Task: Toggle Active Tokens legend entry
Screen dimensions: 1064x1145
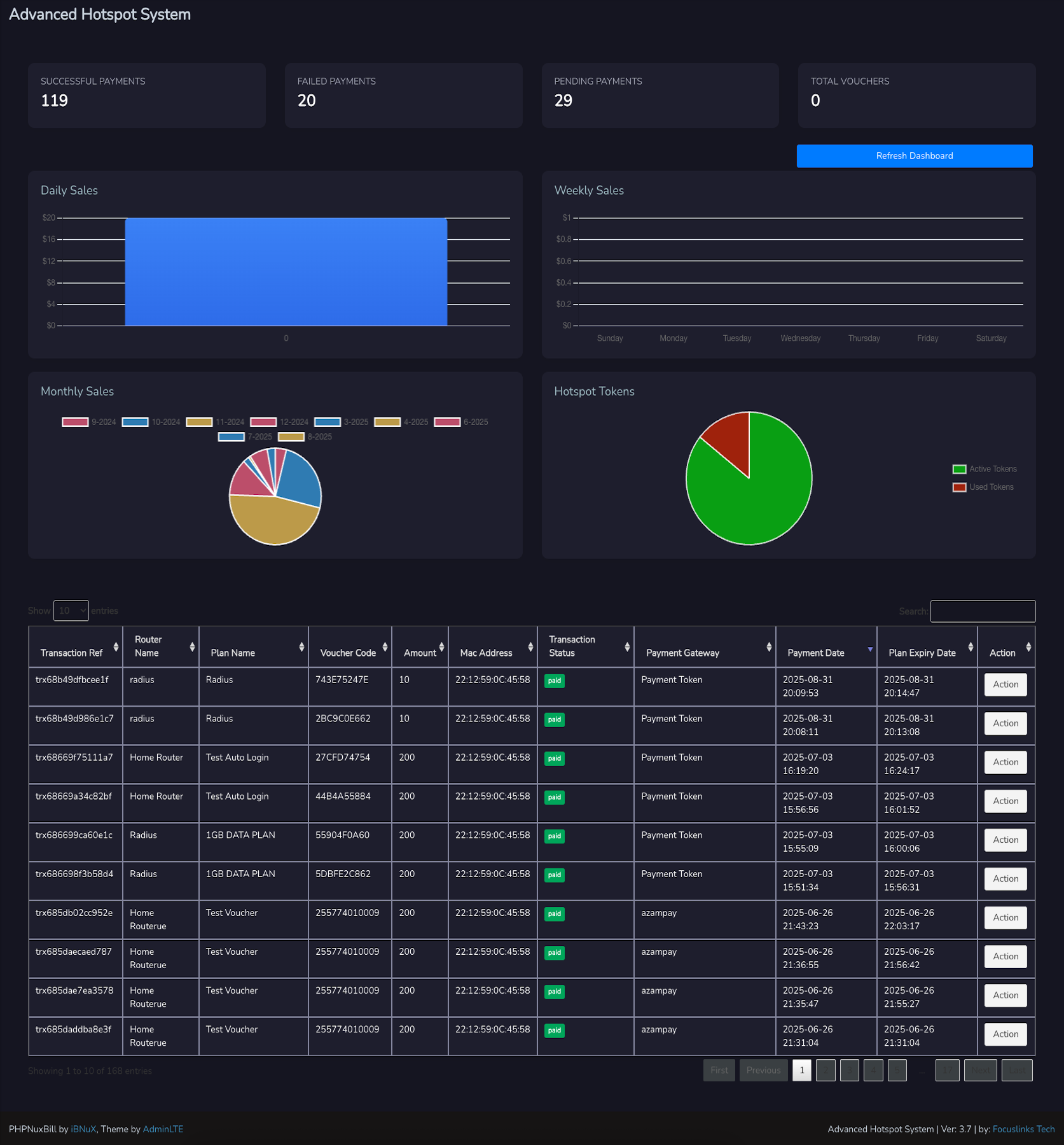Action: [x=985, y=469]
